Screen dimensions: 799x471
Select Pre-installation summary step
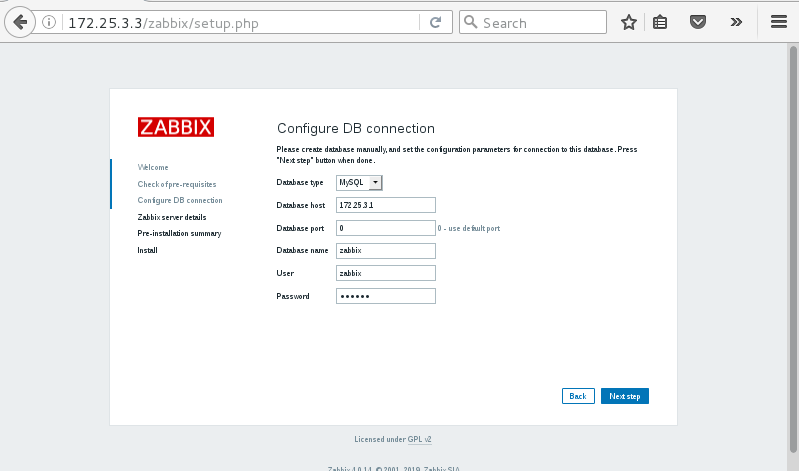pyautogui.click(x=179, y=233)
